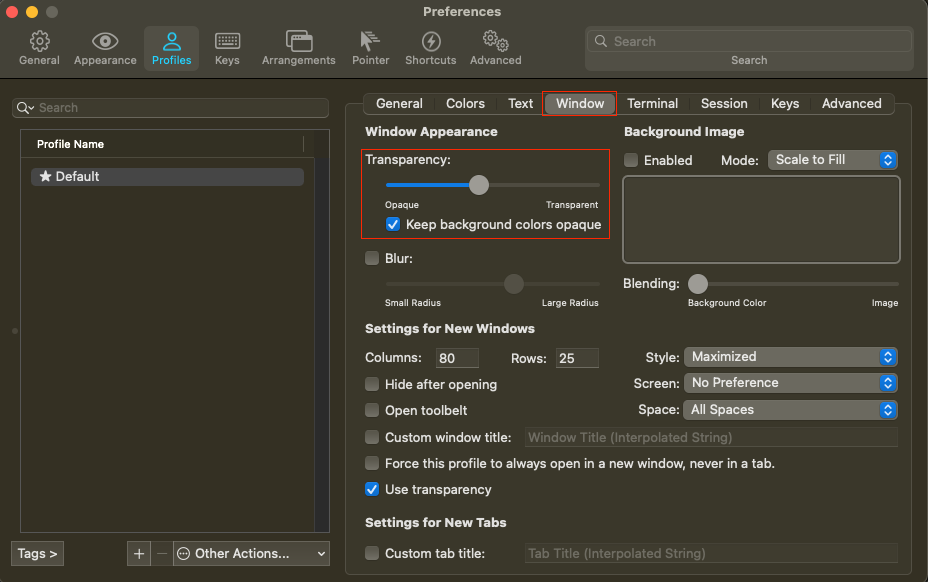This screenshot has height=582, width=928.
Task: Check Force this profile new window option
Action: click(x=372, y=463)
